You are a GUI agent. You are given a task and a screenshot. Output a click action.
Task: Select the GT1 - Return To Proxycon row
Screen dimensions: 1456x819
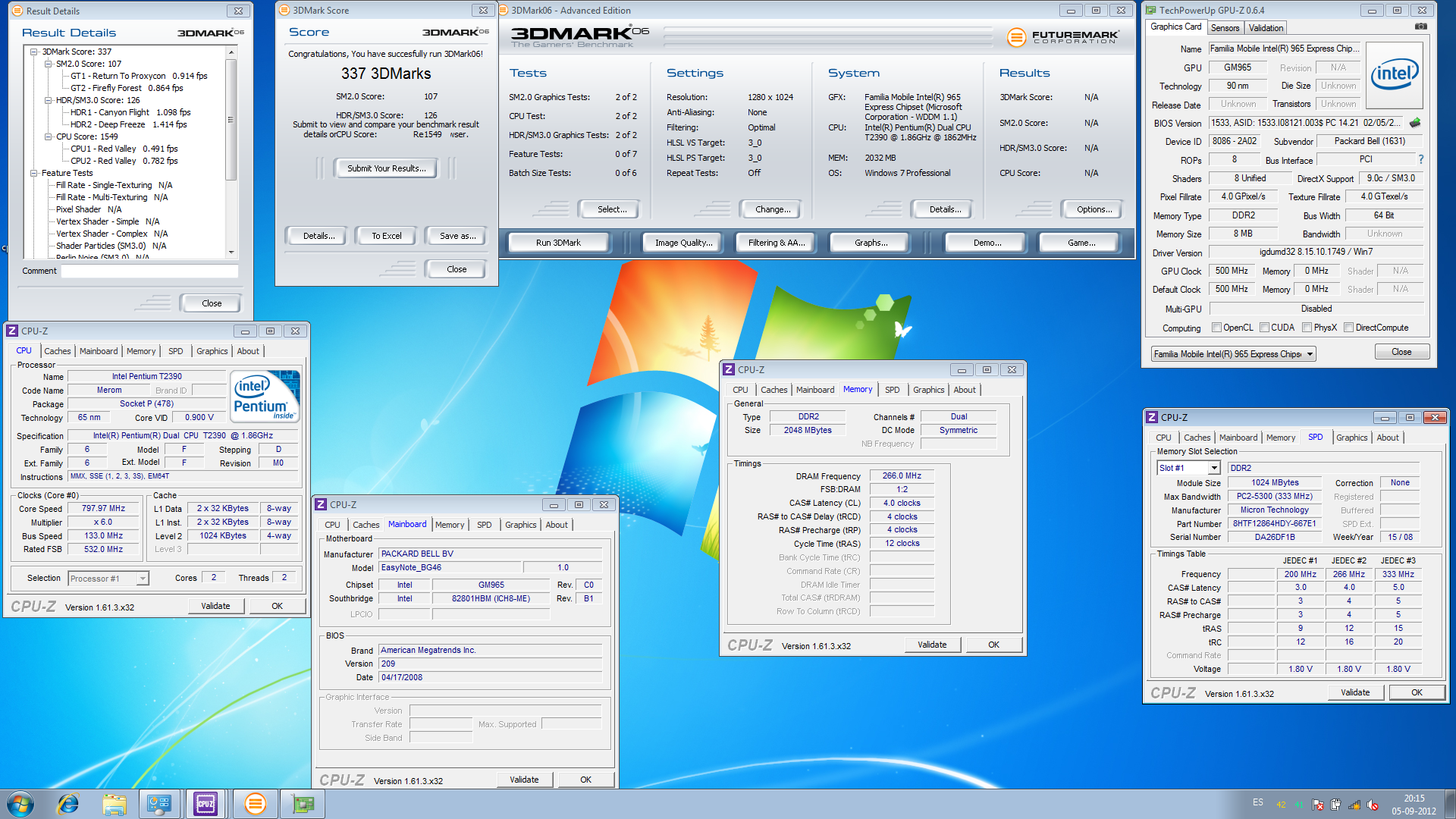point(139,76)
